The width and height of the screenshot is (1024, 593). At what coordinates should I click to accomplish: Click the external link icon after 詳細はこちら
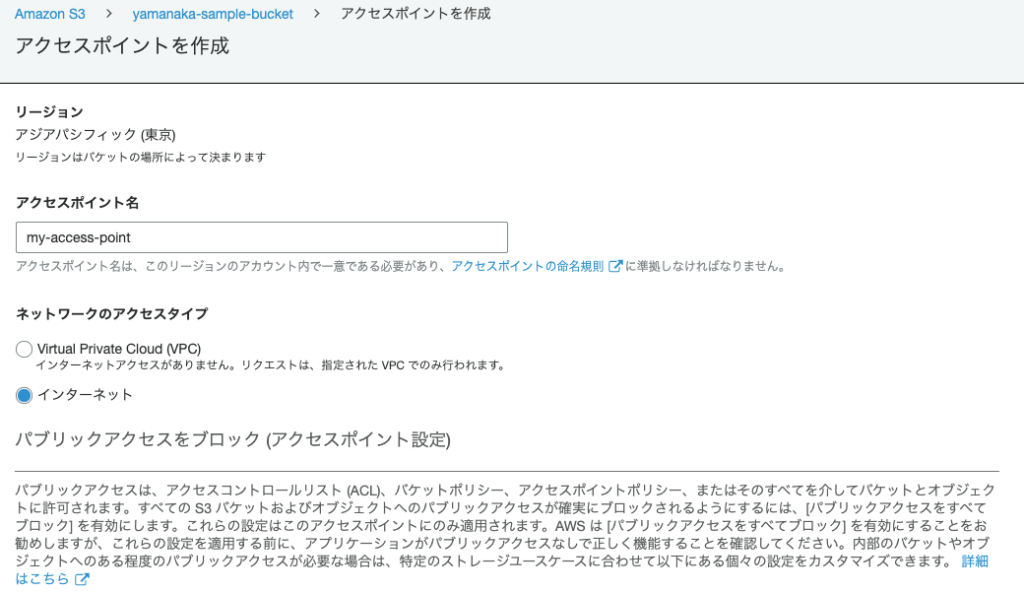[82, 579]
